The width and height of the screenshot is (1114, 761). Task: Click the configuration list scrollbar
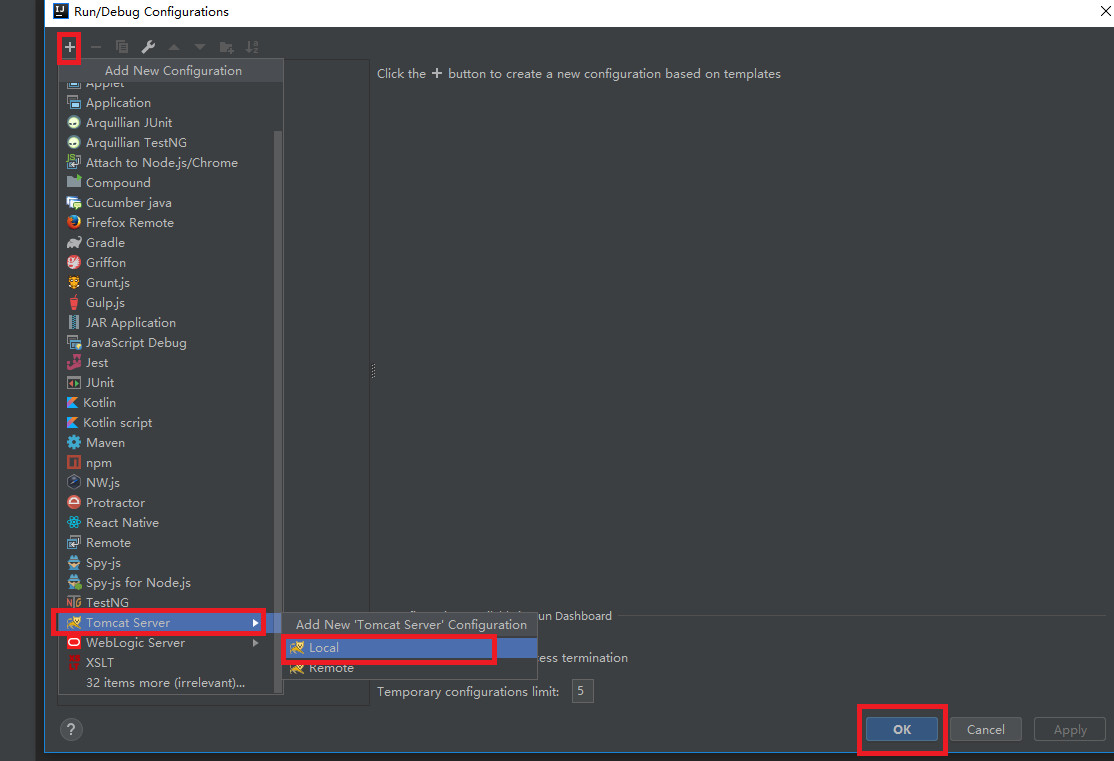278,411
